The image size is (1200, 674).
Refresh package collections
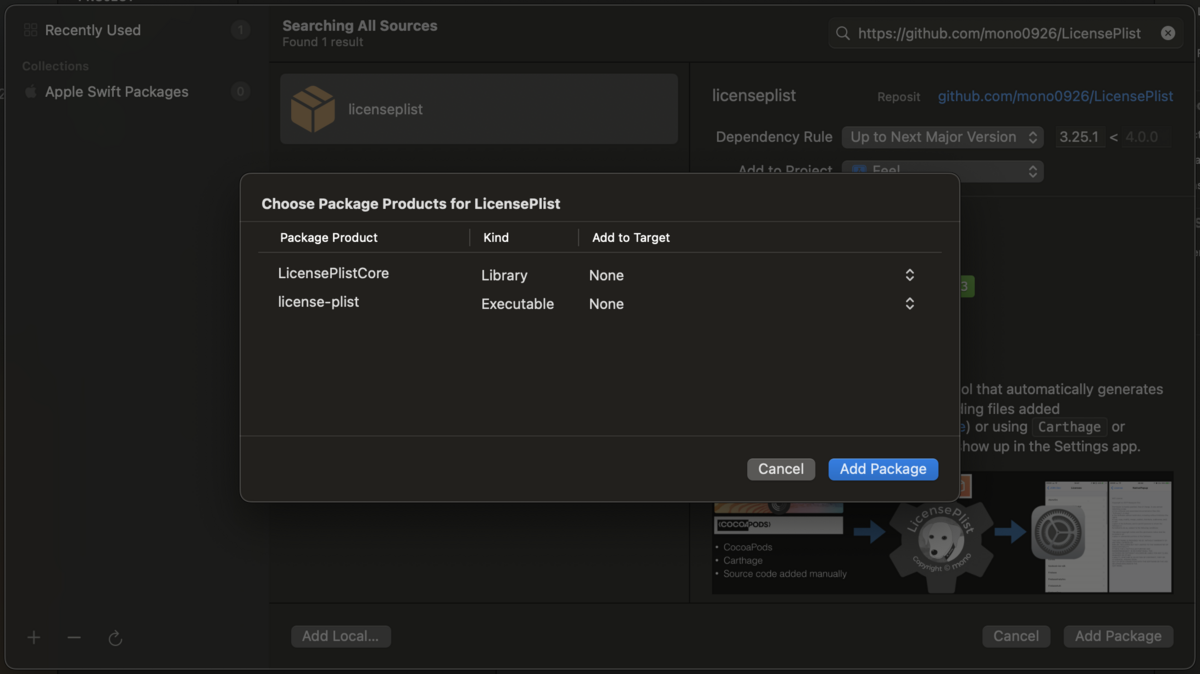115,638
